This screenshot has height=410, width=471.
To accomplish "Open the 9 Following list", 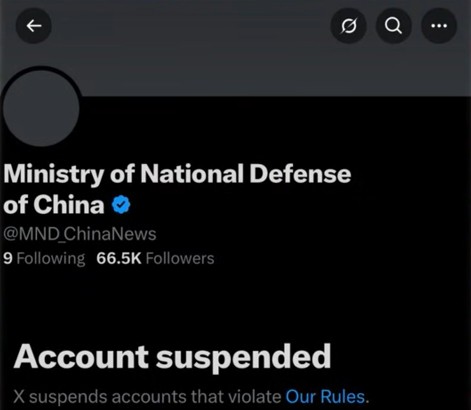I will [44, 259].
